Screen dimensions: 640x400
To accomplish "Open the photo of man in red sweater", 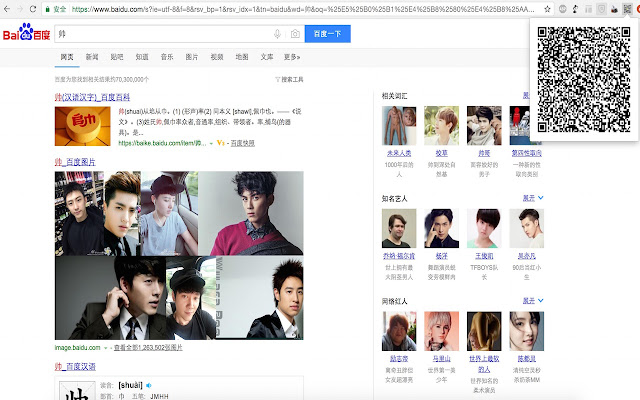I will click(x=251, y=213).
